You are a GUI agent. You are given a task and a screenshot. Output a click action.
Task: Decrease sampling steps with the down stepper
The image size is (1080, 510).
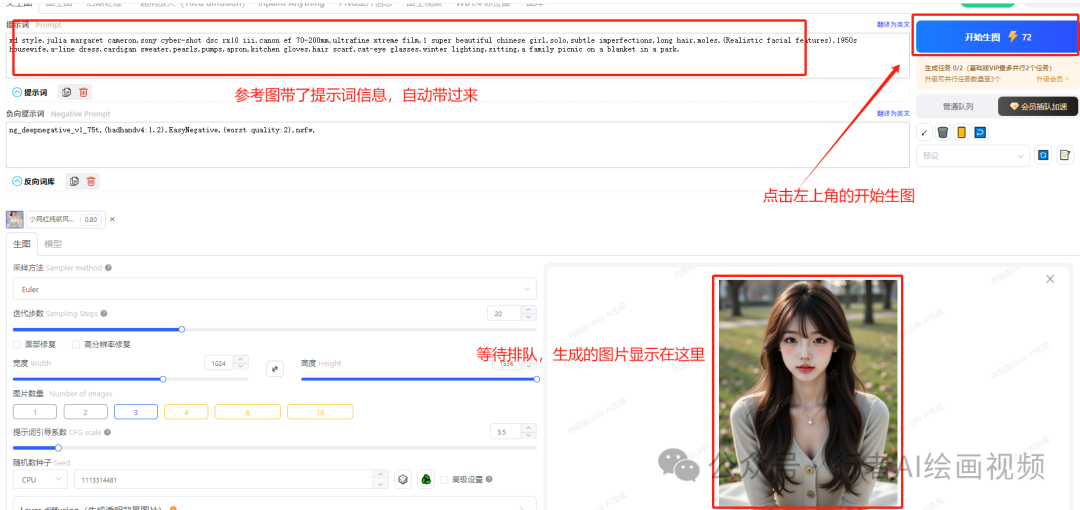click(529, 317)
